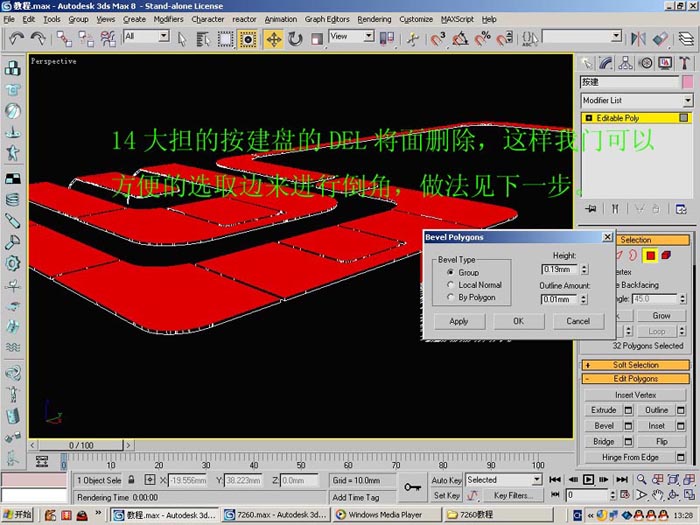
Task: Open the Customize menu
Action: click(416, 19)
